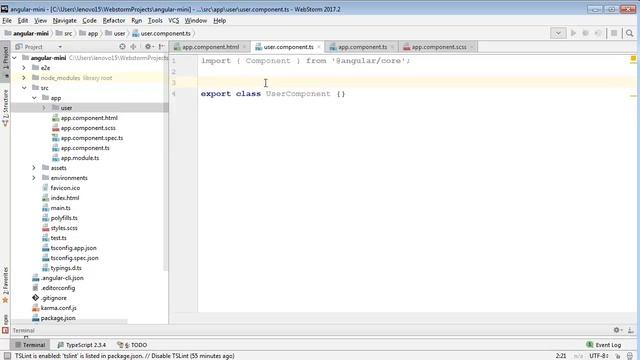Place cursor on UserComponent class name

click(298, 94)
